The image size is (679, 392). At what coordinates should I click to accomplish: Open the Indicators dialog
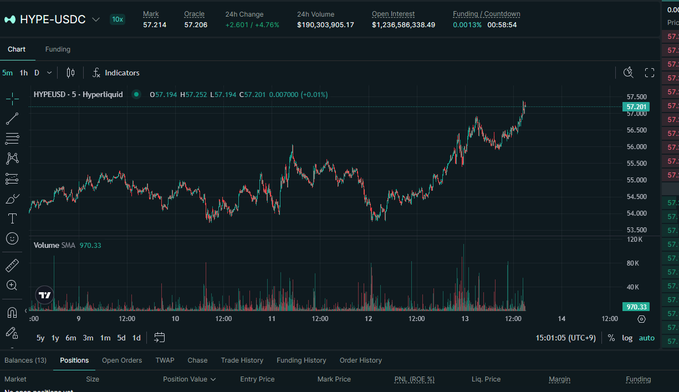click(x=116, y=73)
